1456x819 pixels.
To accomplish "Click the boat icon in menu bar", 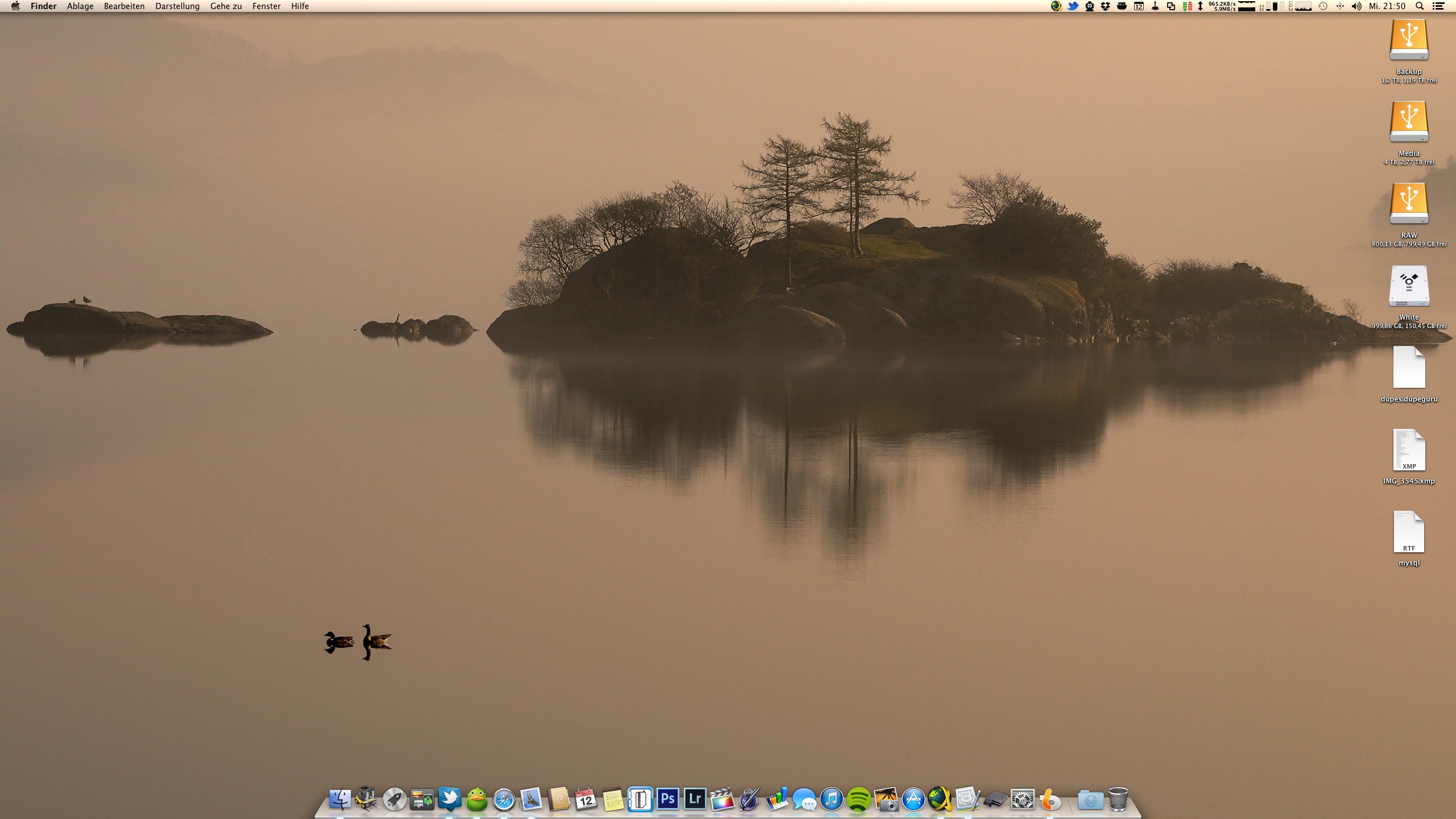I will coord(1122,6).
